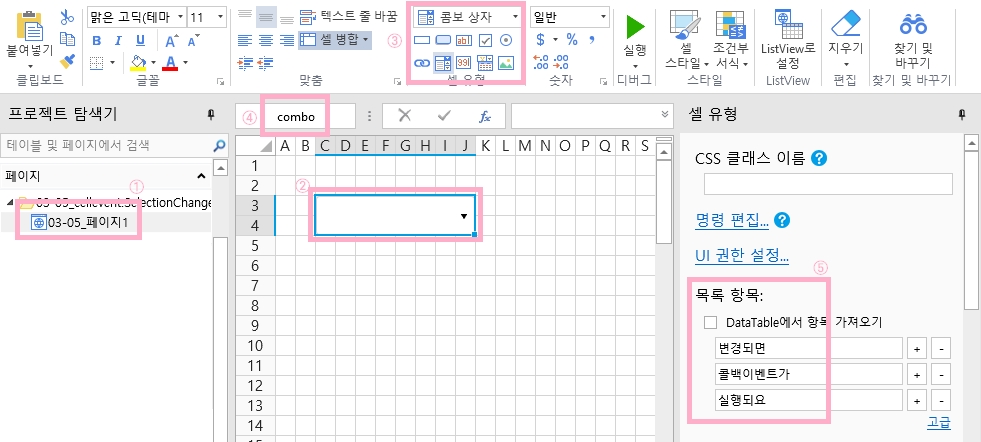Toggle bold text formatting
Viewport: 981px width, 442px height.
click(x=97, y=40)
